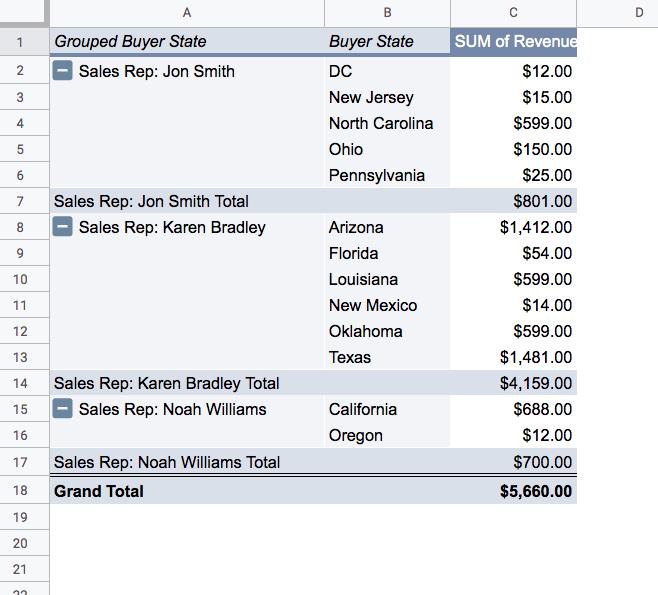Image resolution: width=658 pixels, height=595 pixels.
Task: Select column A header
Action: (x=187, y=13)
